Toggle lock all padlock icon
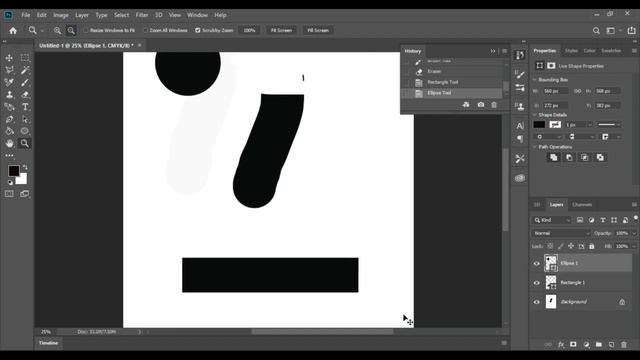The width and height of the screenshot is (640, 360). coord(592,246)
